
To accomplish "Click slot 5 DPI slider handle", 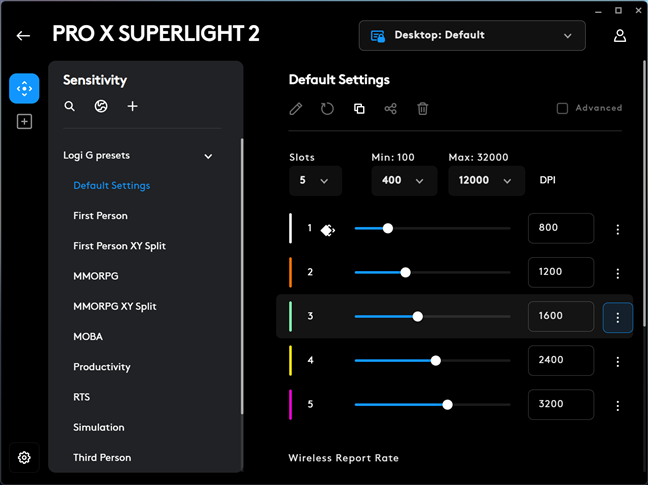I will 447,404.
